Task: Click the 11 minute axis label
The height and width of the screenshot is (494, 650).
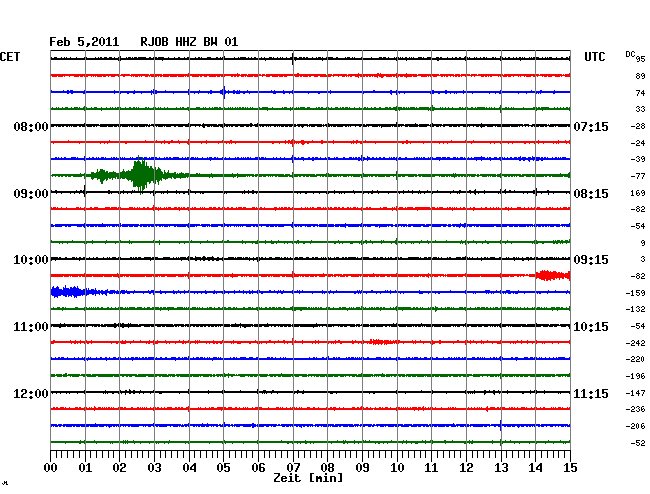Action: pyautogui.click(x=431, y=467)
